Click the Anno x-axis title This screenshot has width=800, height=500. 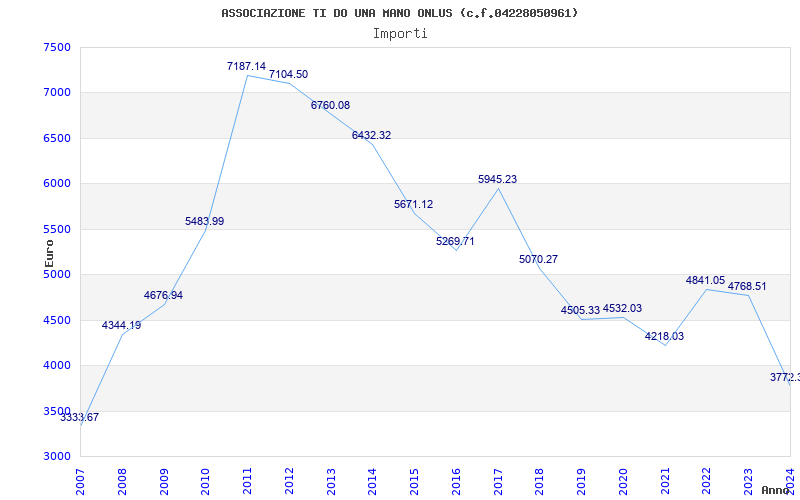[774, 490]
